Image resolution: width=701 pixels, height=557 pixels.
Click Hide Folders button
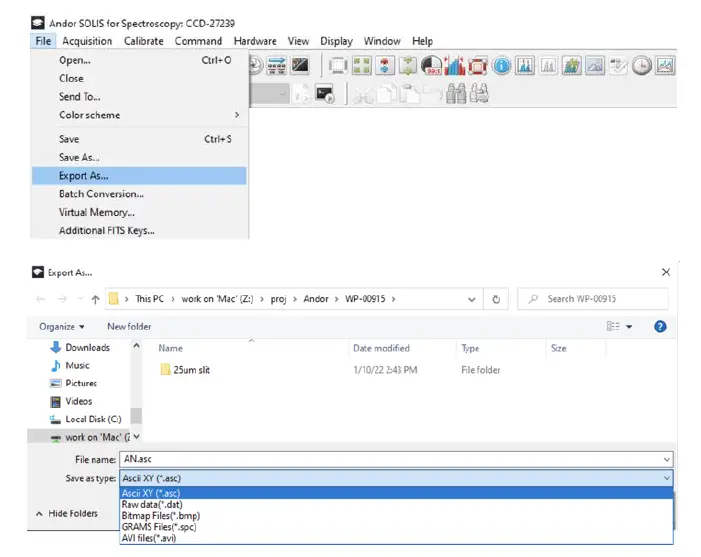click(x=67, y=514)
